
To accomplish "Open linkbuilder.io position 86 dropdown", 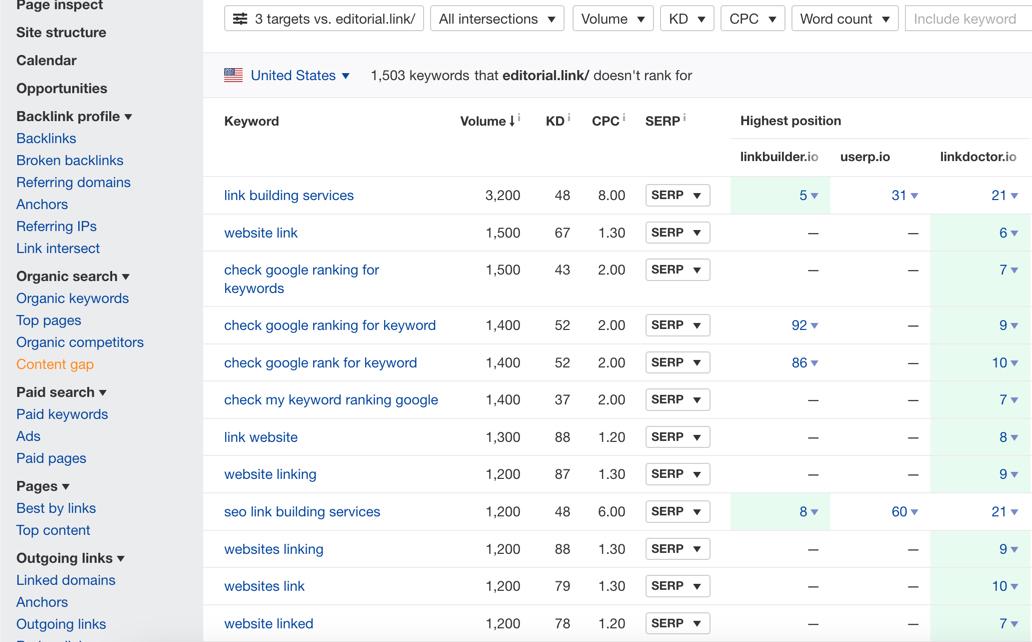I will coord(804,363).
